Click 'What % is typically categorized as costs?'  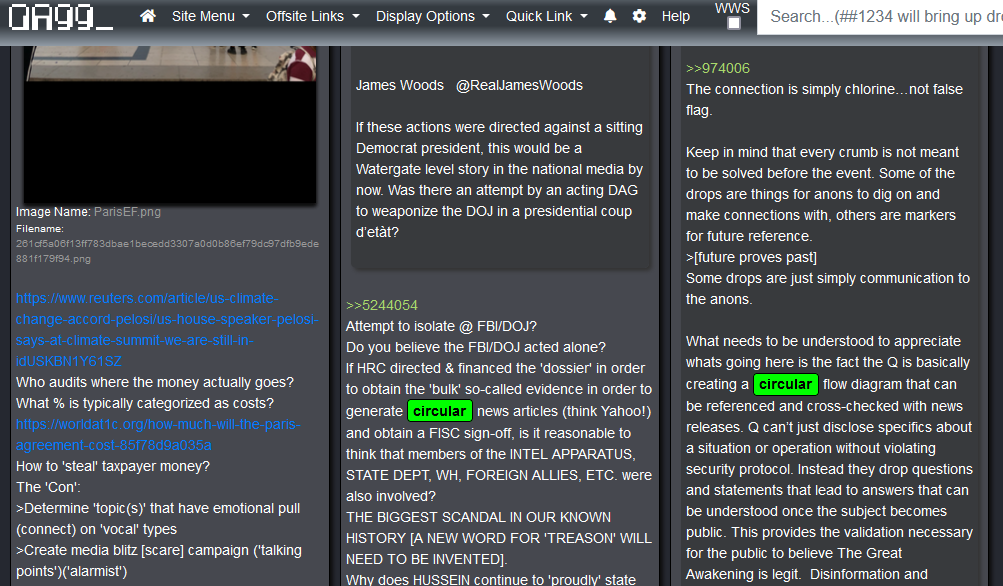[x=145, y=403]
